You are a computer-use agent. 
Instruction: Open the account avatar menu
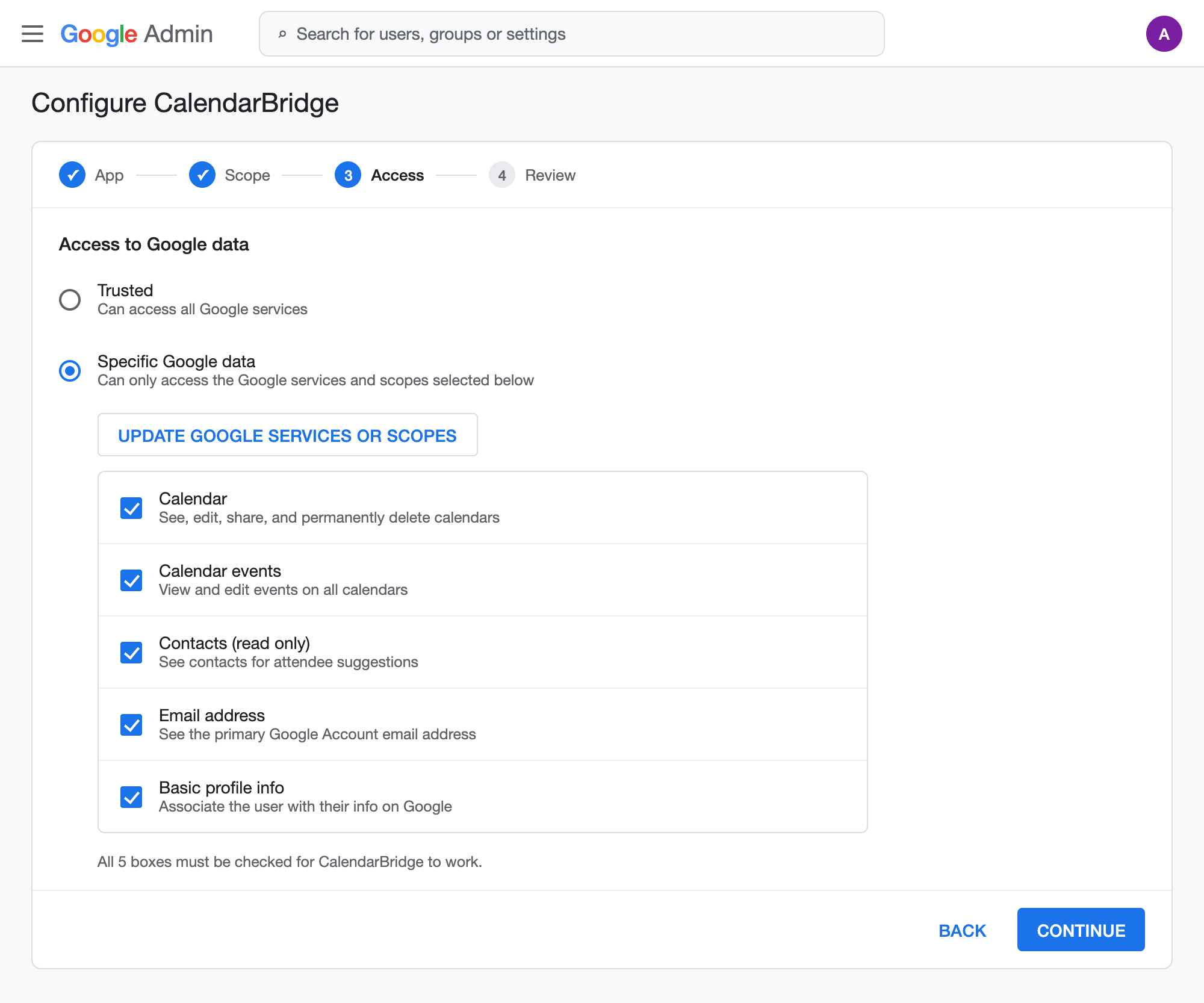tap(1164, 34)
